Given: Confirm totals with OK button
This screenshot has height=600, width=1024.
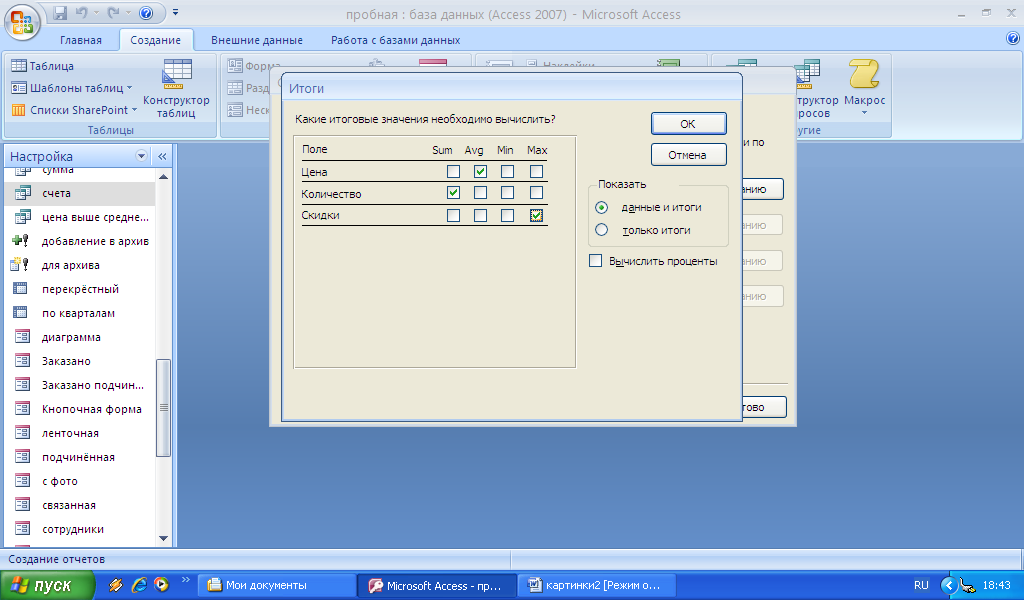Looking at the screenshot, I should coord(688,124).
